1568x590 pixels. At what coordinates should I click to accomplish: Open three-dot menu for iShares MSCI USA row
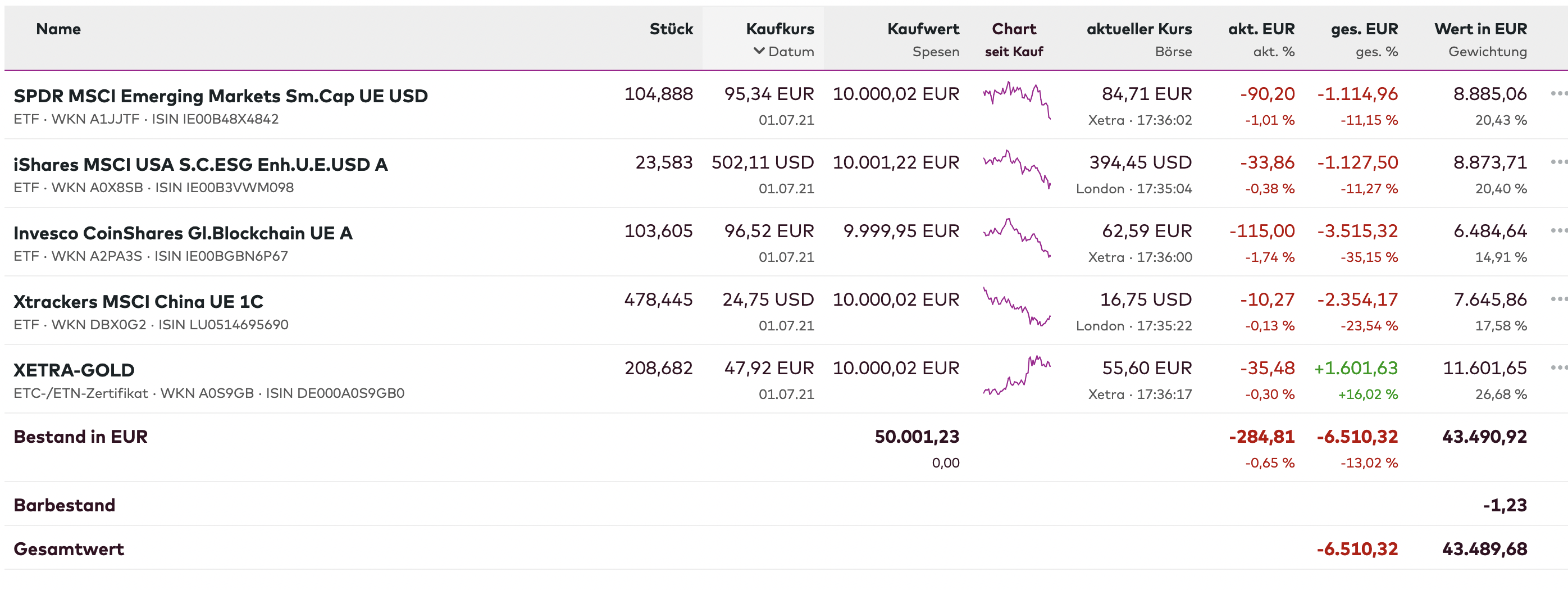[1558, 162]
